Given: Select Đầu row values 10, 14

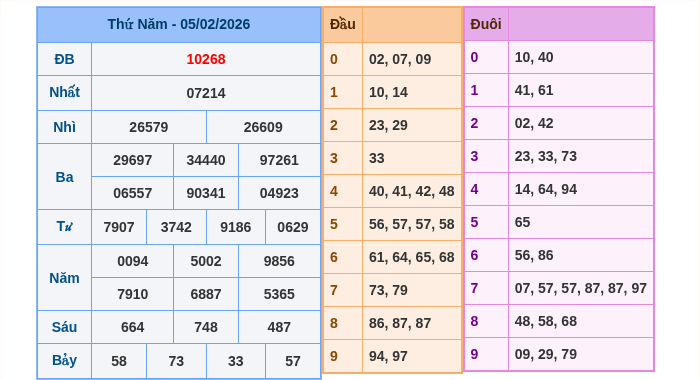Looking at the screenshot, I should click(x=388, y=92).
